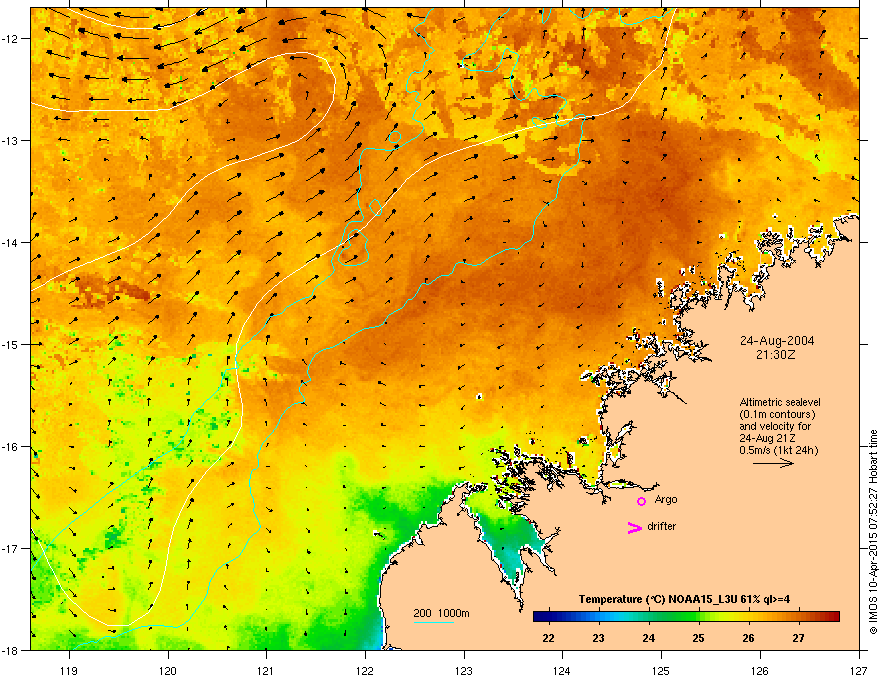880x680 pixels.
Task: Click the longitude axis label 121
Action: tap(266, 670)
